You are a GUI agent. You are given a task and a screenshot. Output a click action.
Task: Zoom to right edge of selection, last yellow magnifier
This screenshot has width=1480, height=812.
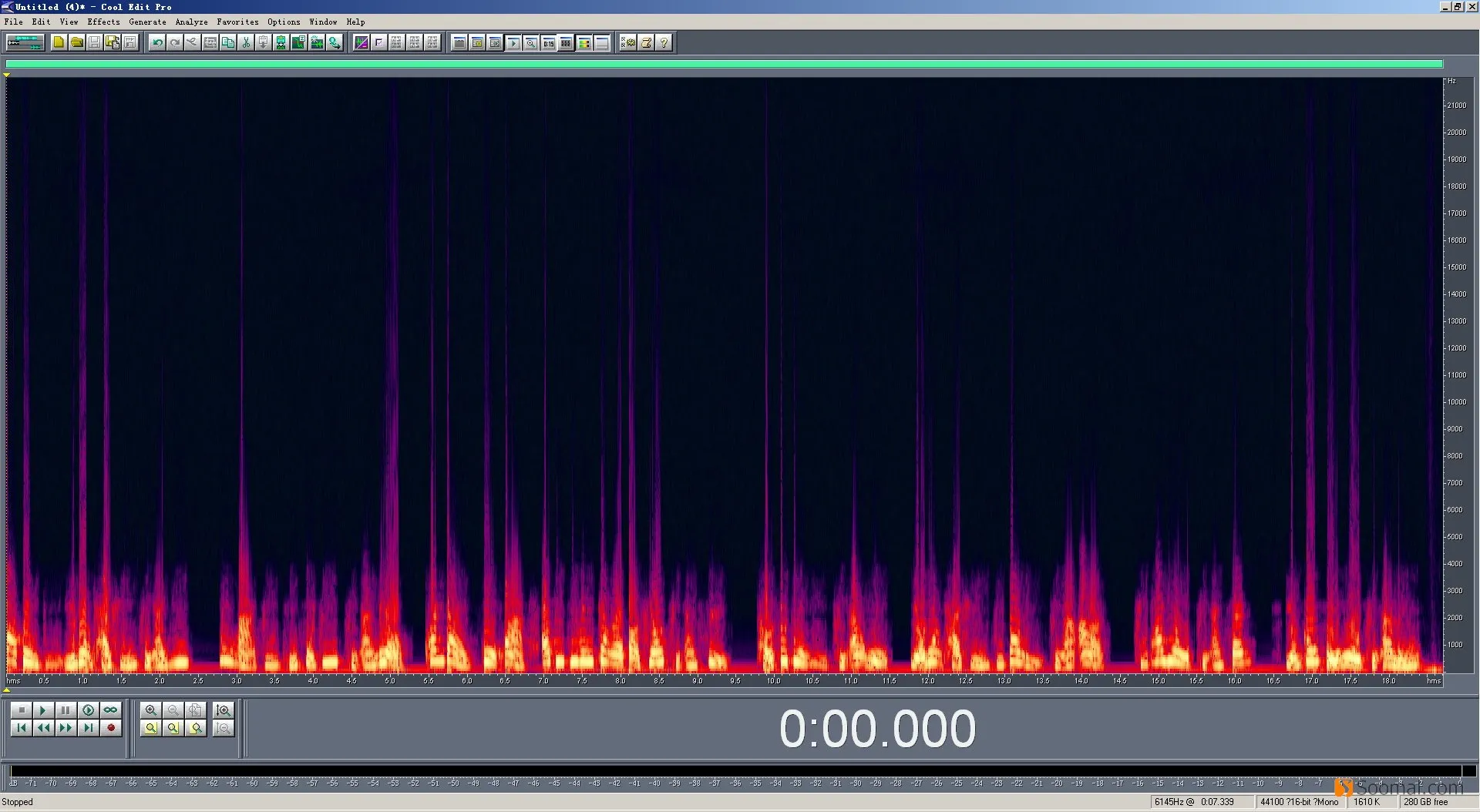point(196,727)
